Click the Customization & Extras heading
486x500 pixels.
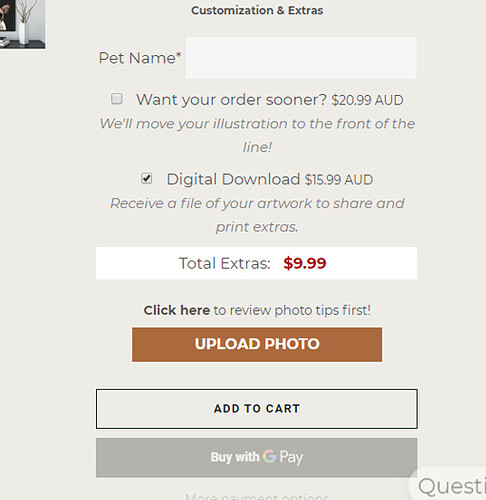click(257, 10)
